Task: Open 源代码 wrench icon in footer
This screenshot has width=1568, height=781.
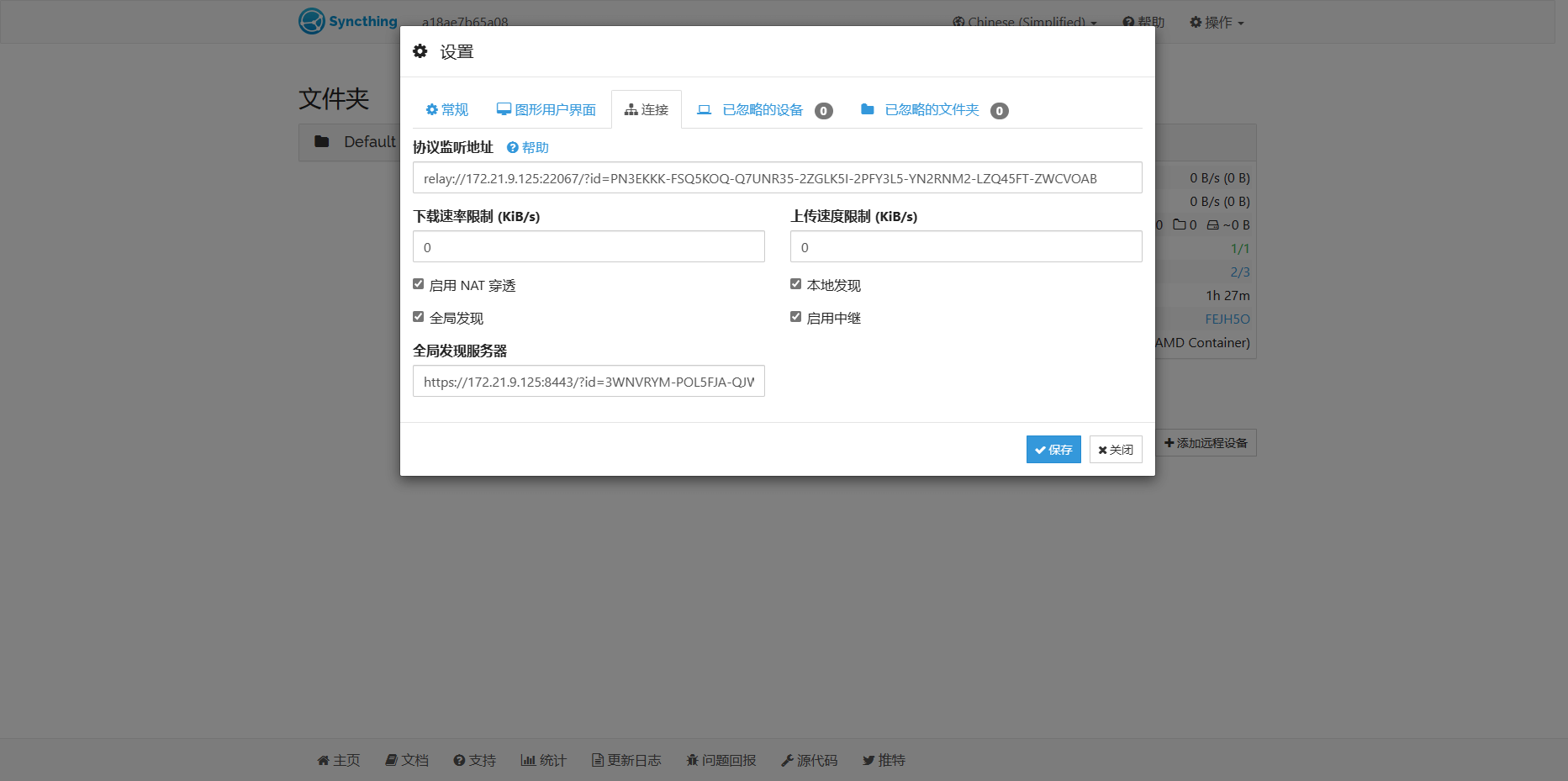Action: [x=787, y=761]
